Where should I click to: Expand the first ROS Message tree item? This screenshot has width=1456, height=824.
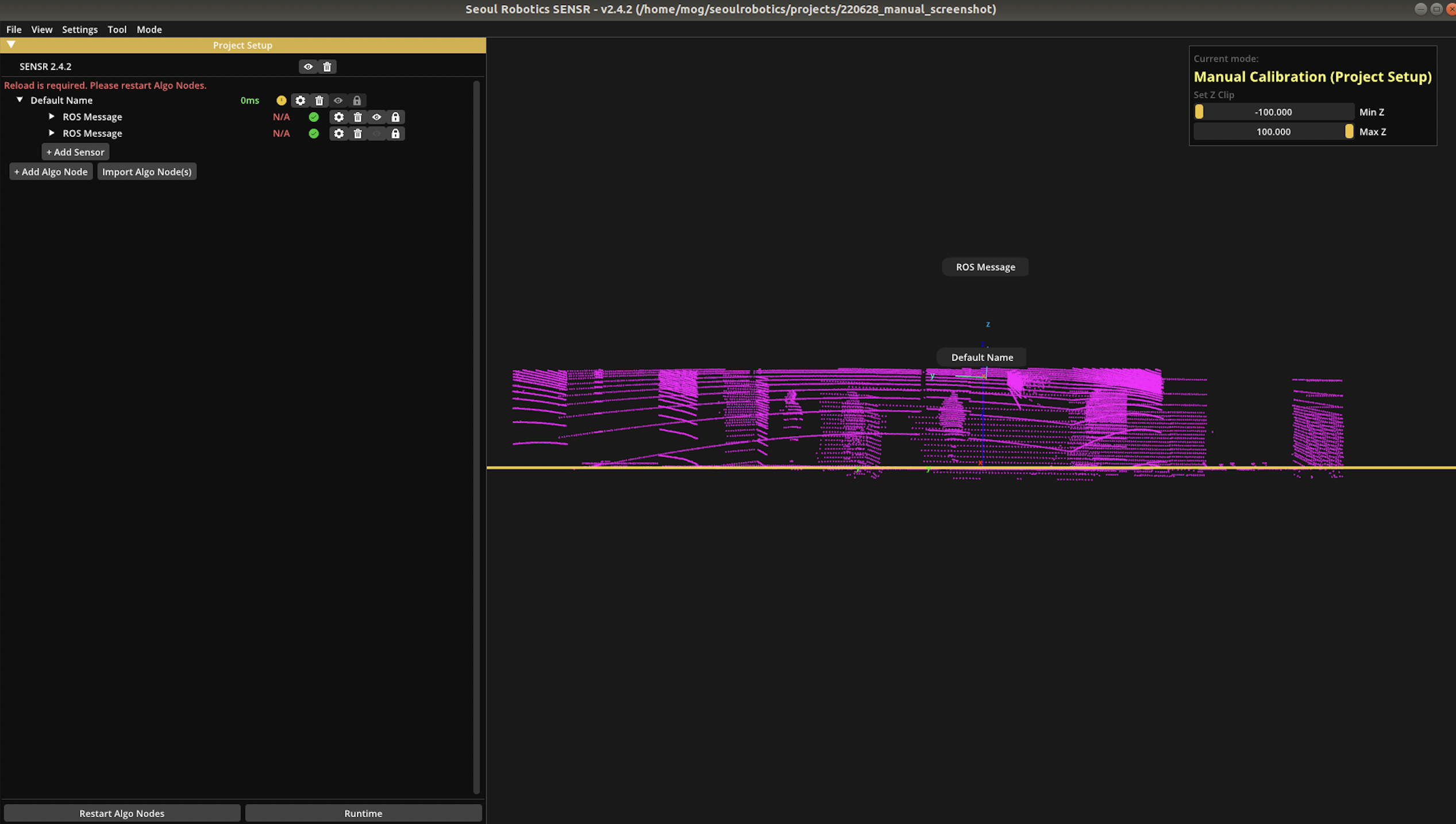point(52,117)
